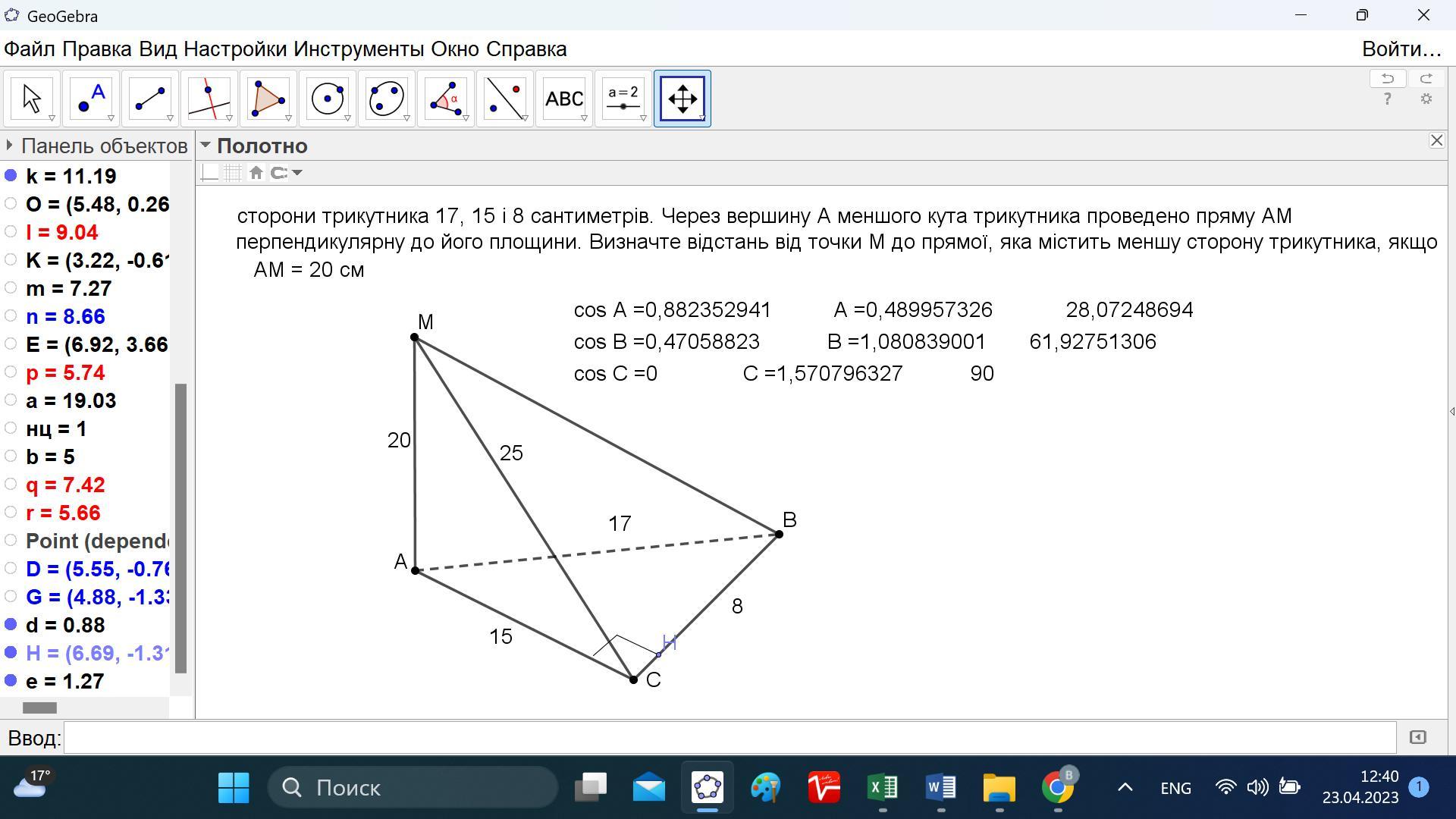Image resolution: width=1456 pixels, height=819 pixels.
Task: Click the Ввод input field
Action: (x=728, y=738)
